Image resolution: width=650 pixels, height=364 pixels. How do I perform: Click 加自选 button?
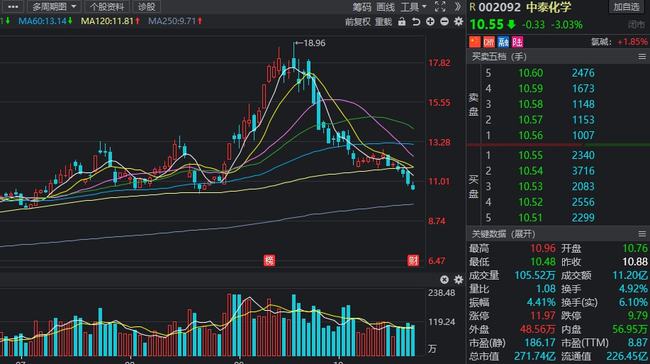pos(626,7)
